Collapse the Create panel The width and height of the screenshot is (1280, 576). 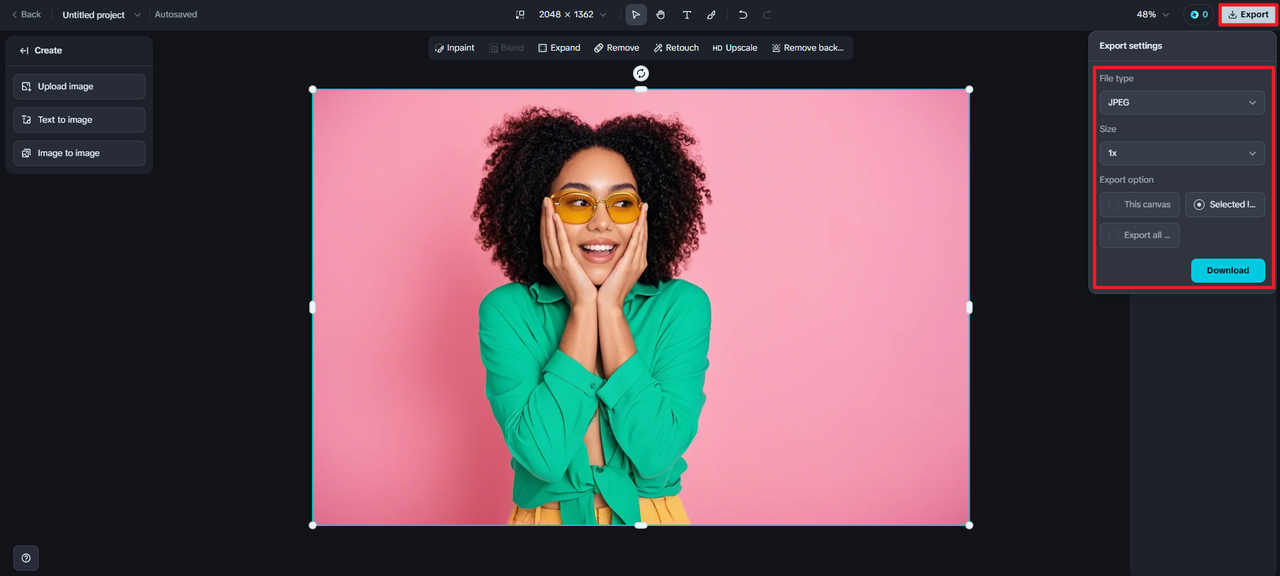tap(25, 50)
